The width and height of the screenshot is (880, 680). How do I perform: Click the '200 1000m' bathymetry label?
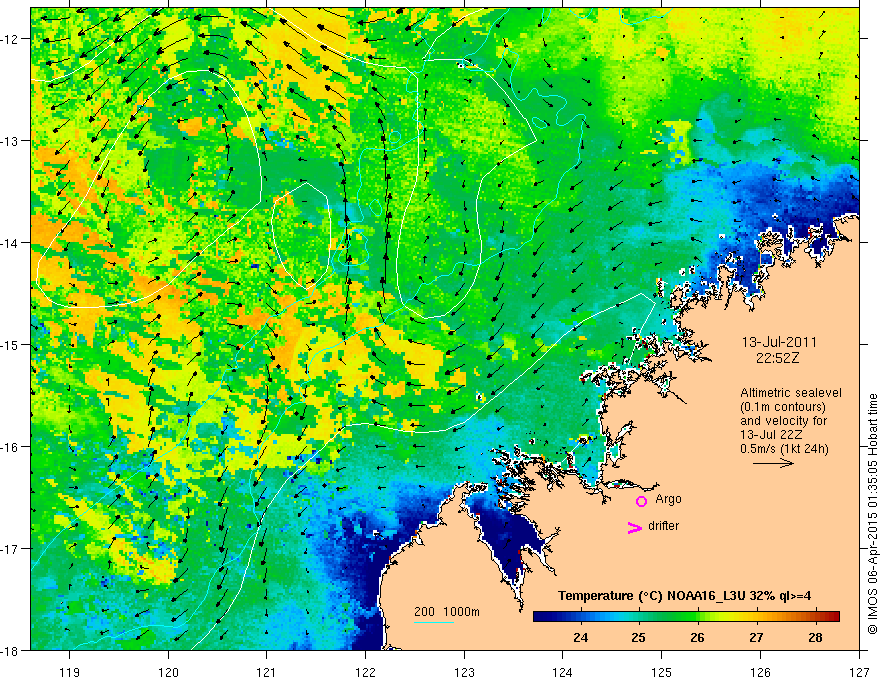(x=447, y=612)
